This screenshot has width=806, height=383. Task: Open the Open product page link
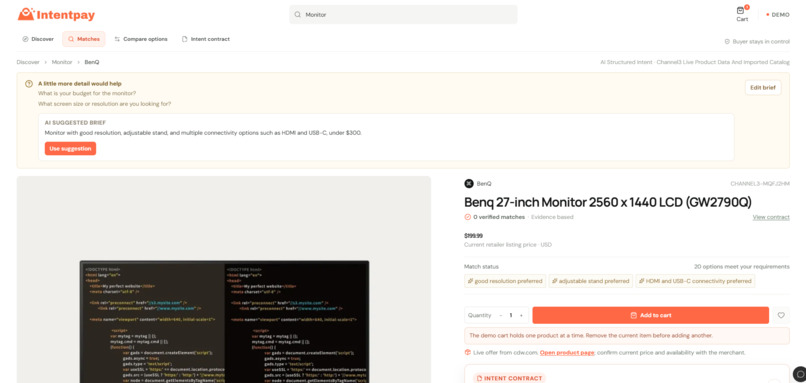567,353
